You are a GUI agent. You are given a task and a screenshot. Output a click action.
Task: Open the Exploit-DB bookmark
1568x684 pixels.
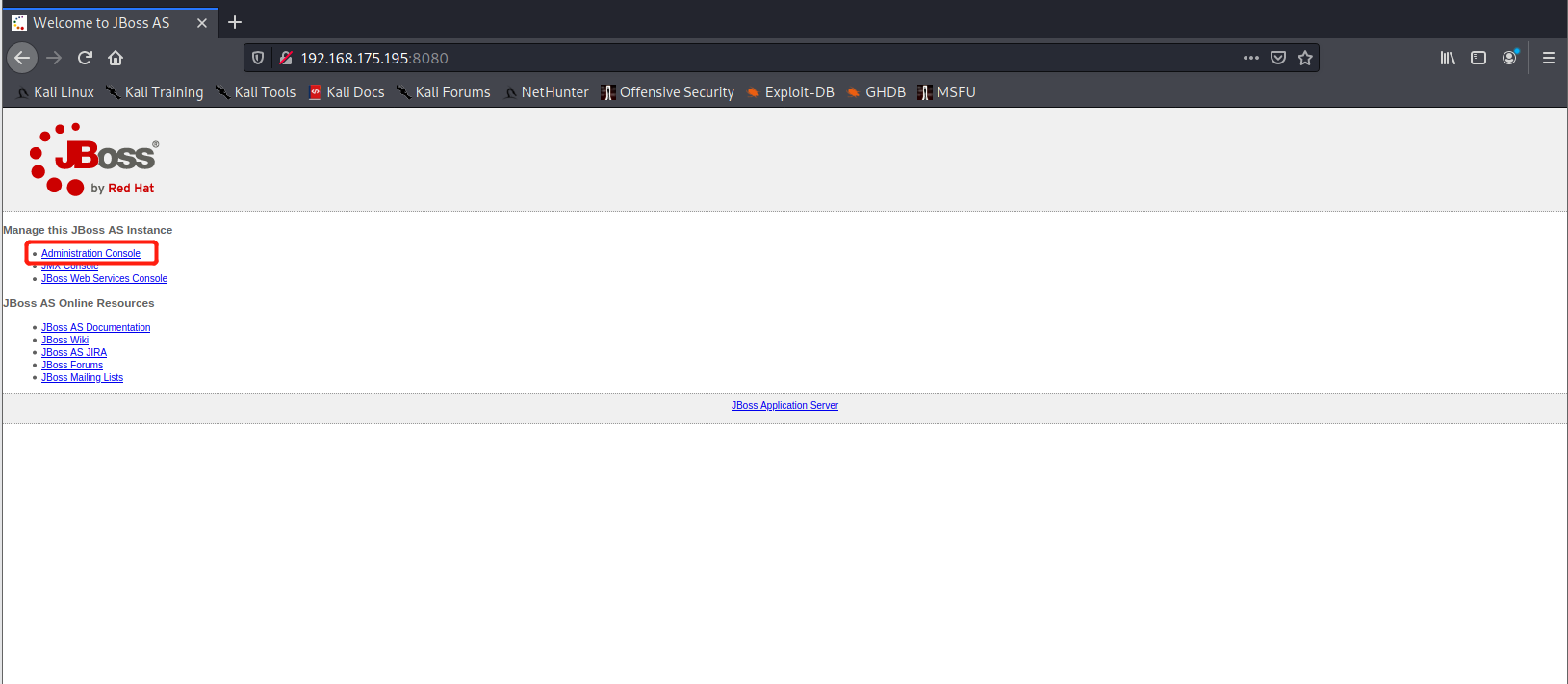tap(791, 92)
